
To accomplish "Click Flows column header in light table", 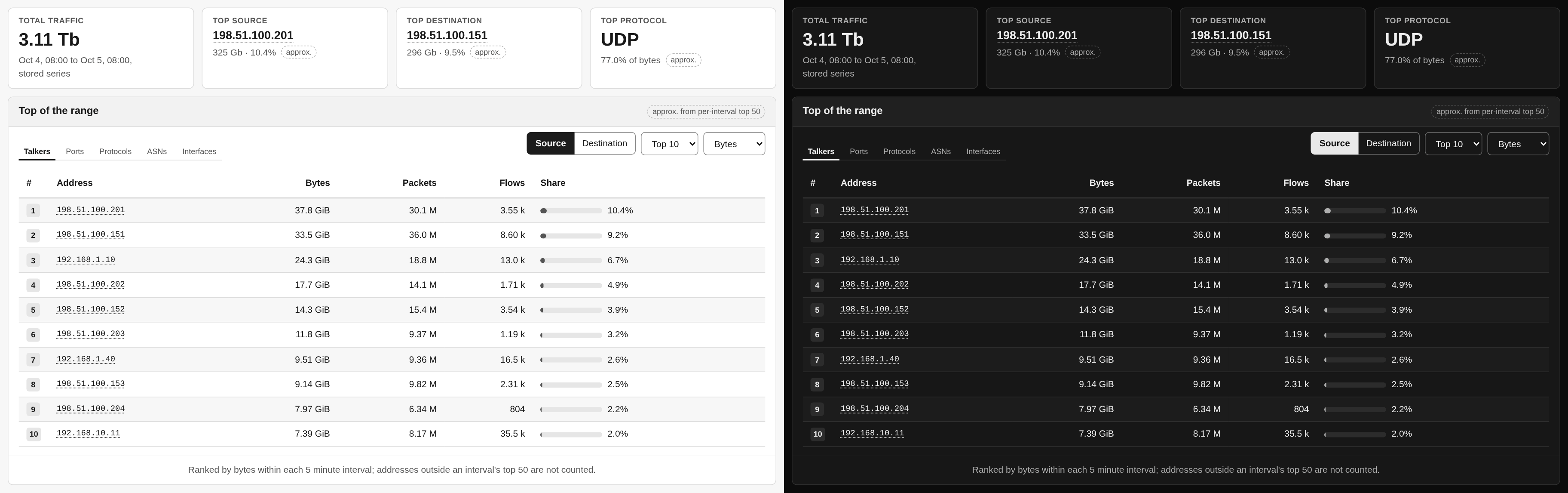I will click(512, 183).
